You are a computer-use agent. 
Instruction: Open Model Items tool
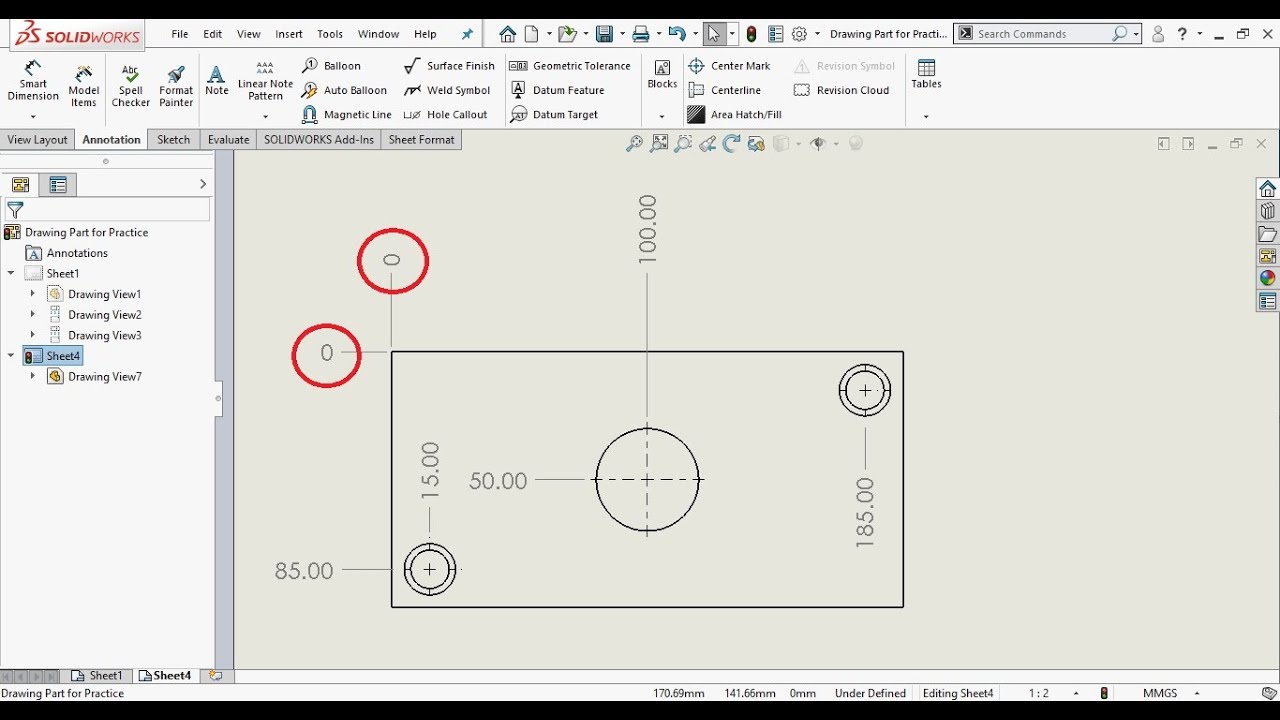[x=84, y=85]
